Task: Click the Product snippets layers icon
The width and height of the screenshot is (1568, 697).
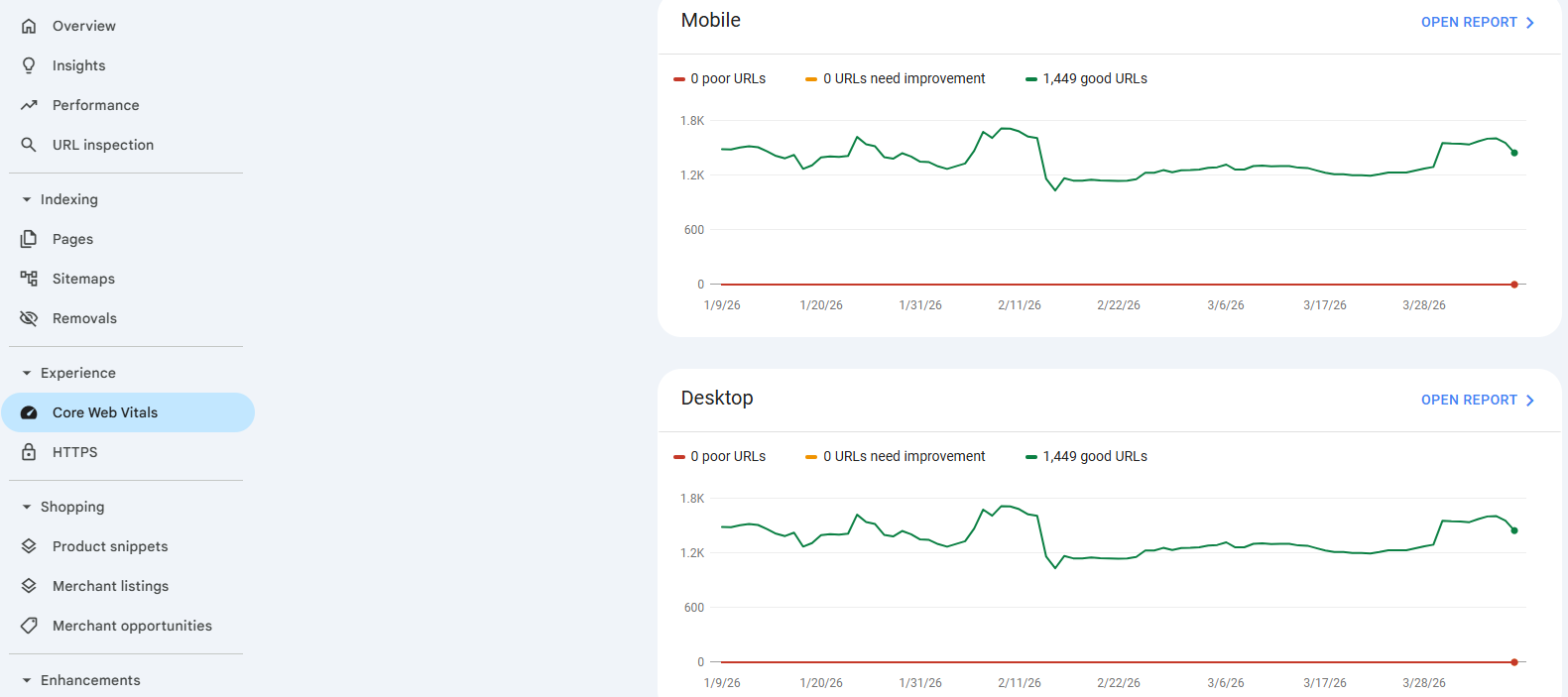Action: 29,546
